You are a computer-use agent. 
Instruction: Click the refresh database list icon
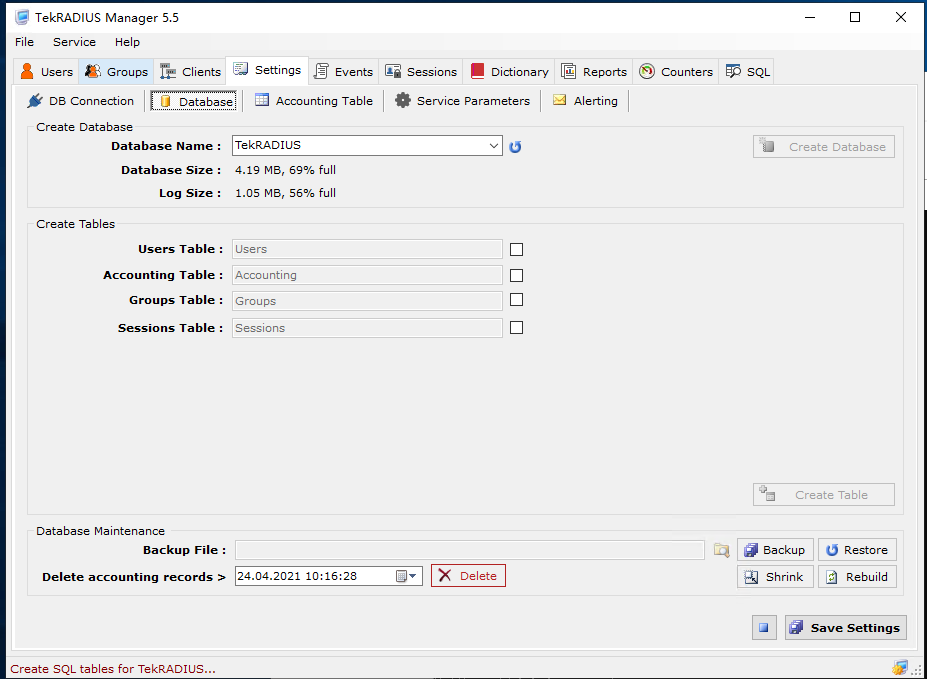click(516, 147)
